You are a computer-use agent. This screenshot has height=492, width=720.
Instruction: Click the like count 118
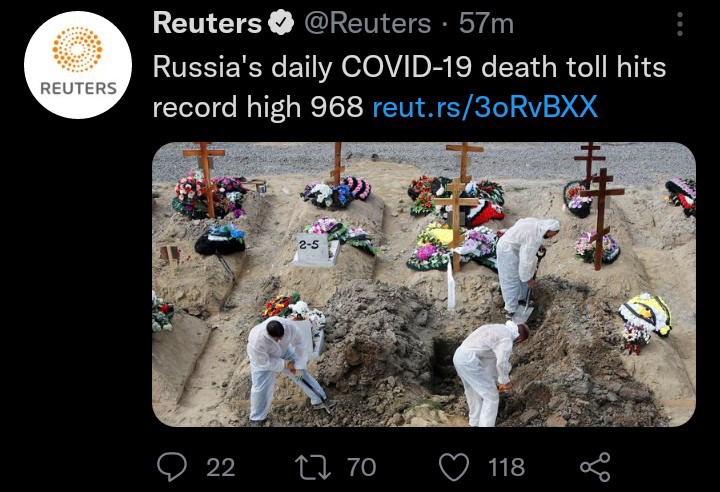(x=506, y=467)
